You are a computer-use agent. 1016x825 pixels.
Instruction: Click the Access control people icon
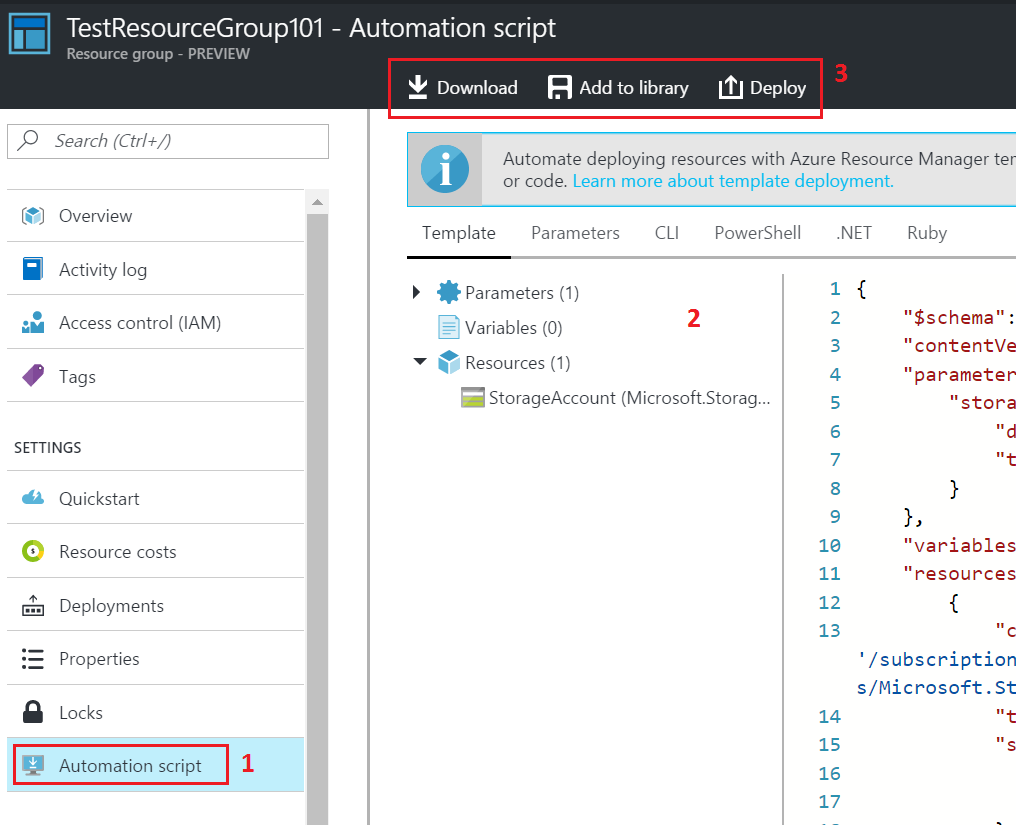point(33,322)
